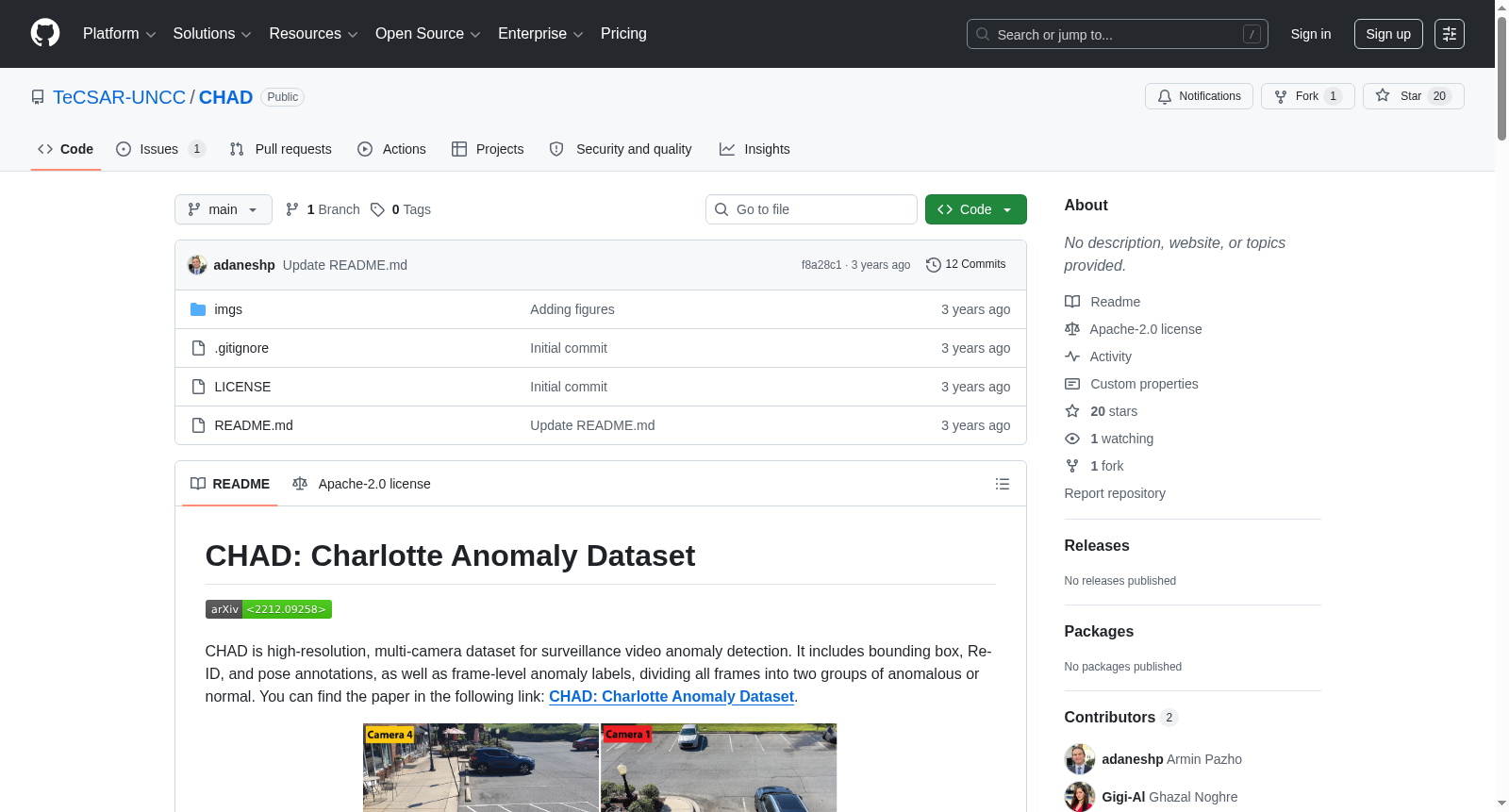Open the main branch selector dropdown
This screenshot has height=812, width=1509.
(x=224, y=209)
